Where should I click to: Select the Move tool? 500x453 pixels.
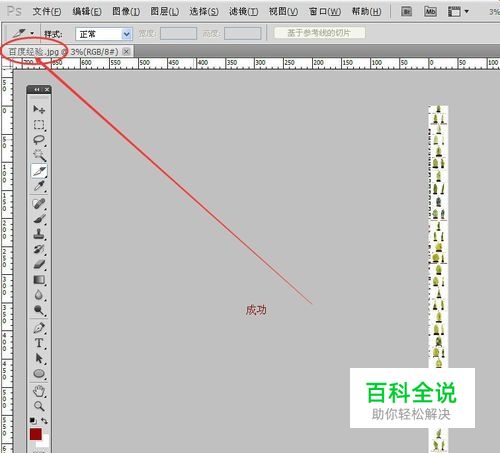[x=39, y=109]
